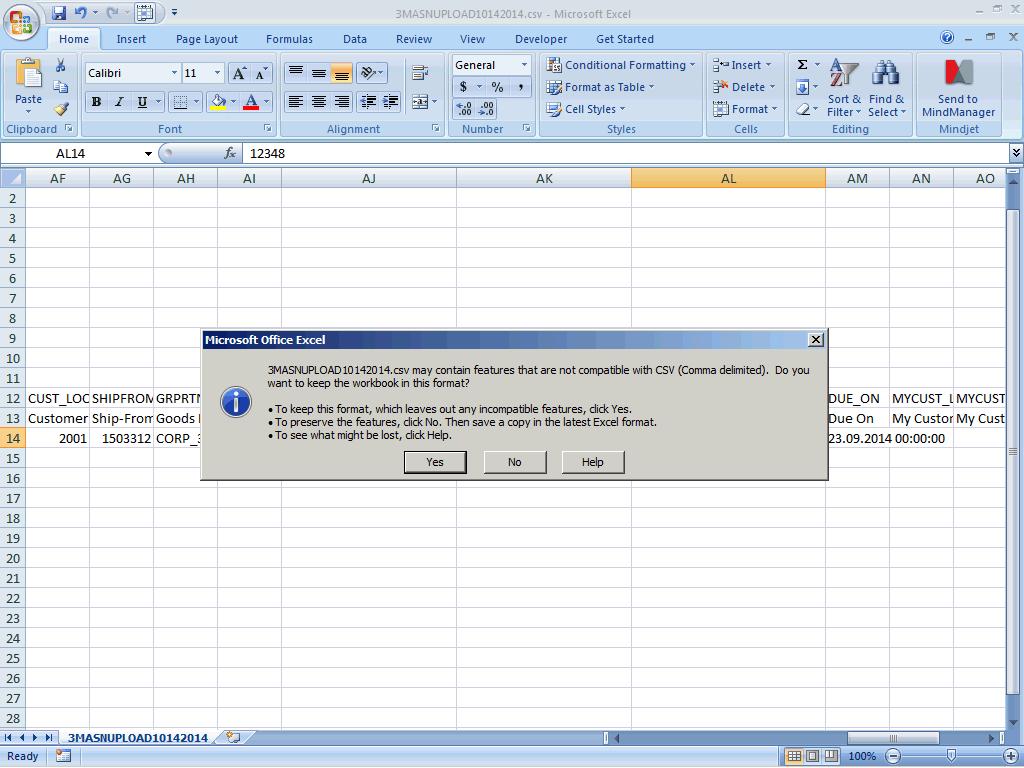Switch to the Formulas tab
The image size is (1024, 768).
[x=289, y=39]
